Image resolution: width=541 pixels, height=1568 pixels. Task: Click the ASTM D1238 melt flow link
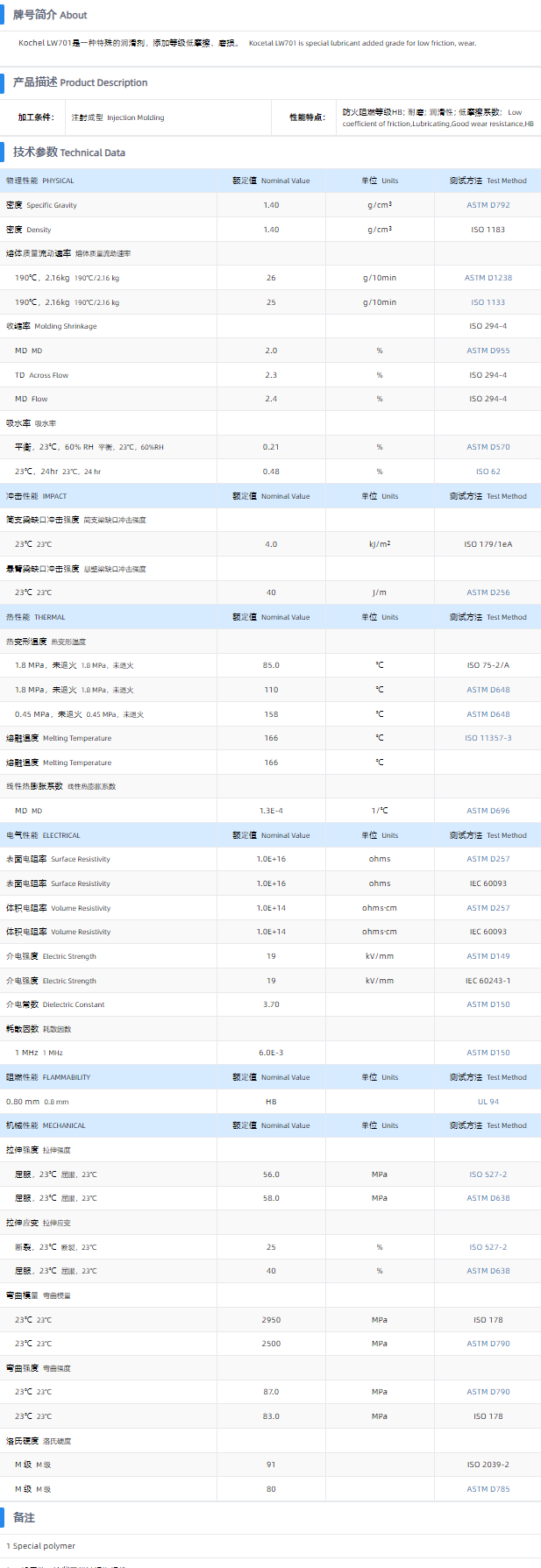488,278
